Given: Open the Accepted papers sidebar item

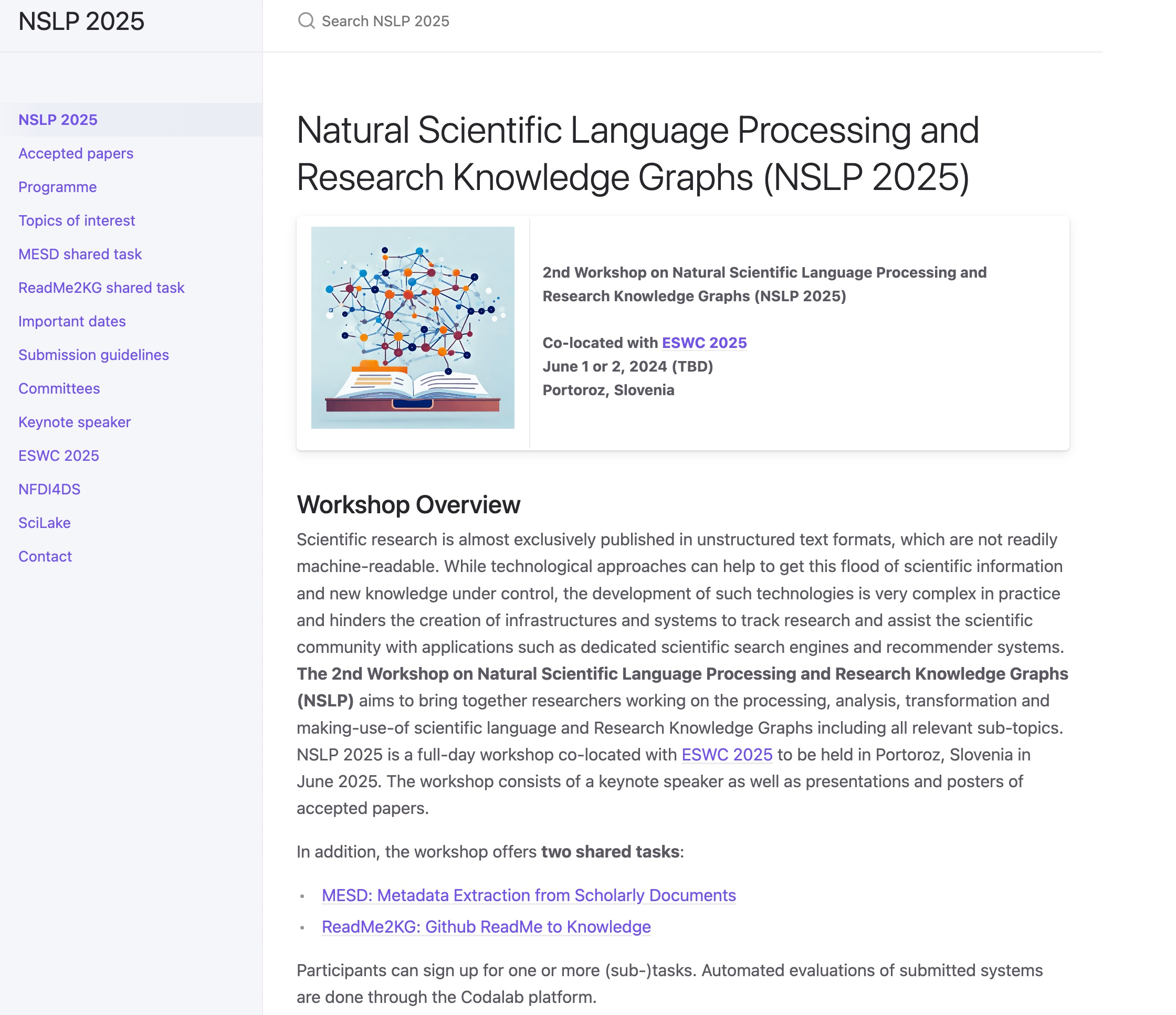Looking at the screenshot, I should (76, 153).
